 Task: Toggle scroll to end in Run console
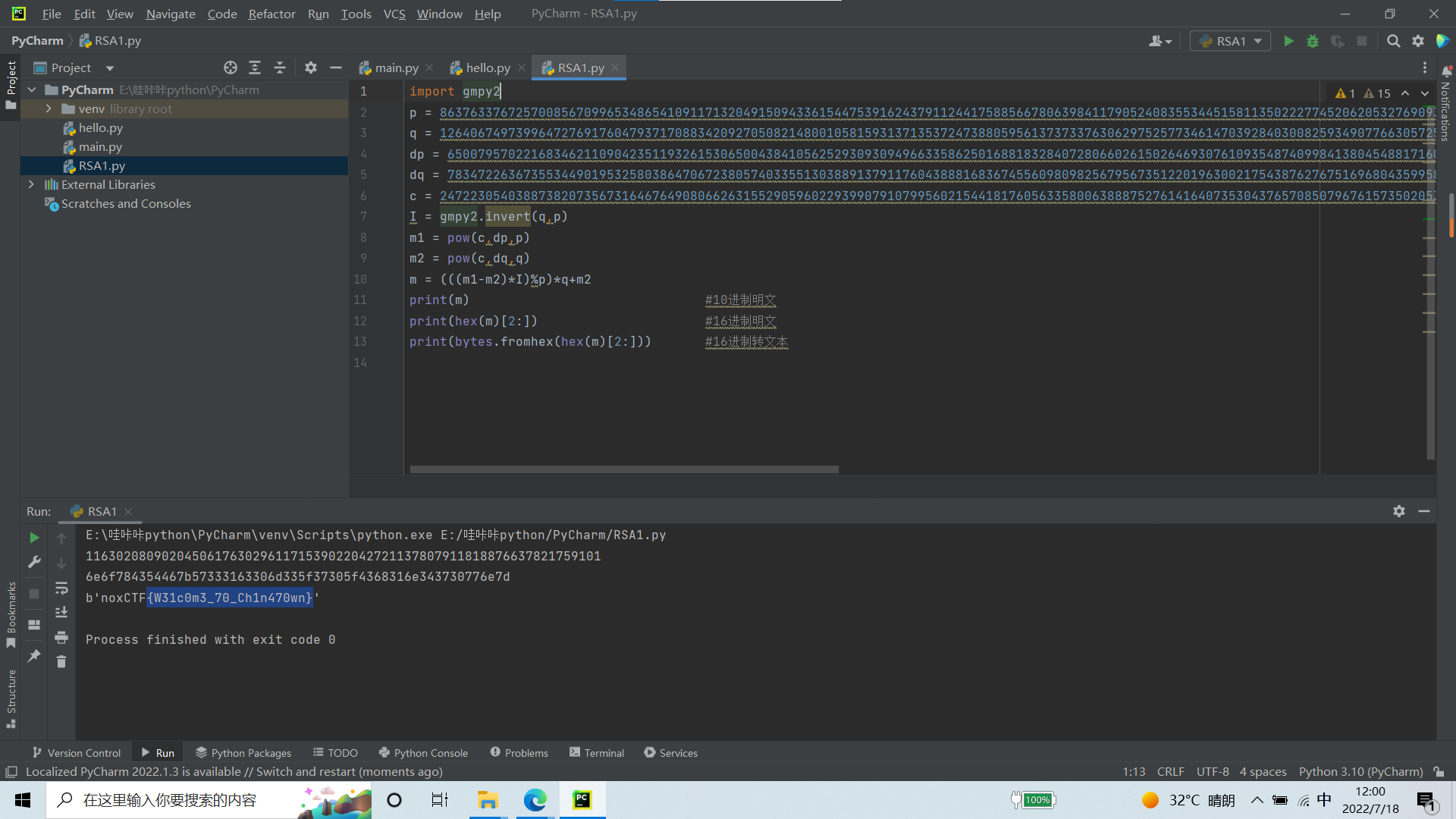(61, 612)
